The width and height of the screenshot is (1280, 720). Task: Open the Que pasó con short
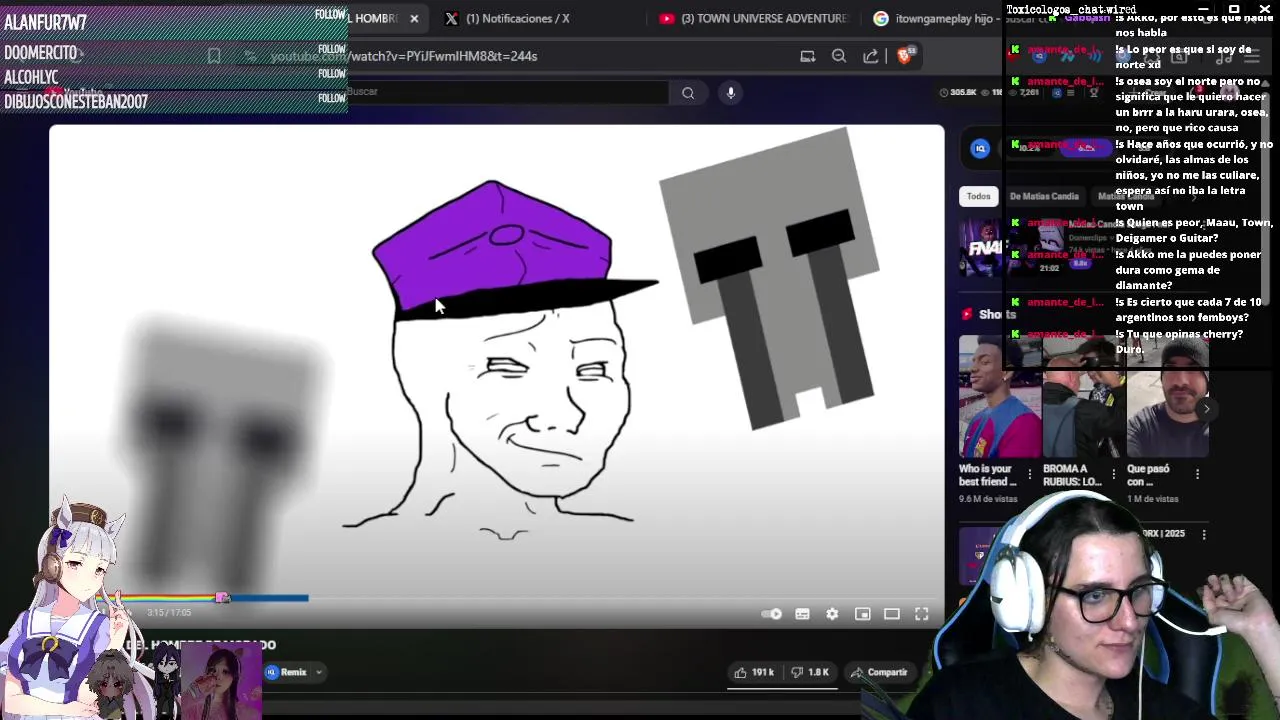(1167, 396)
